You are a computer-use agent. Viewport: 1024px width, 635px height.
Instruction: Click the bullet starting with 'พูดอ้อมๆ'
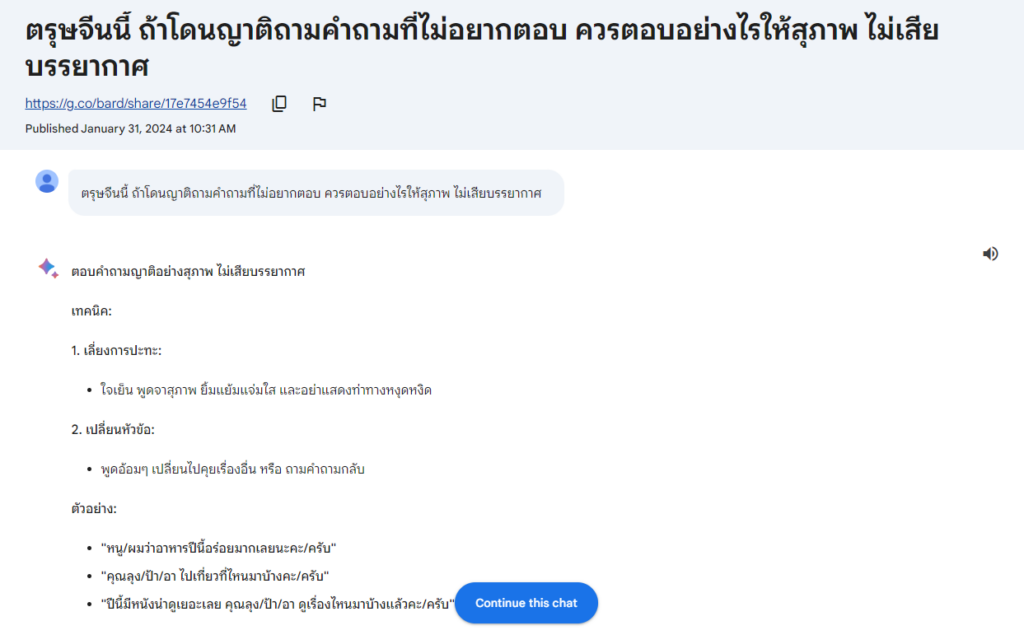tap(233, 469)
